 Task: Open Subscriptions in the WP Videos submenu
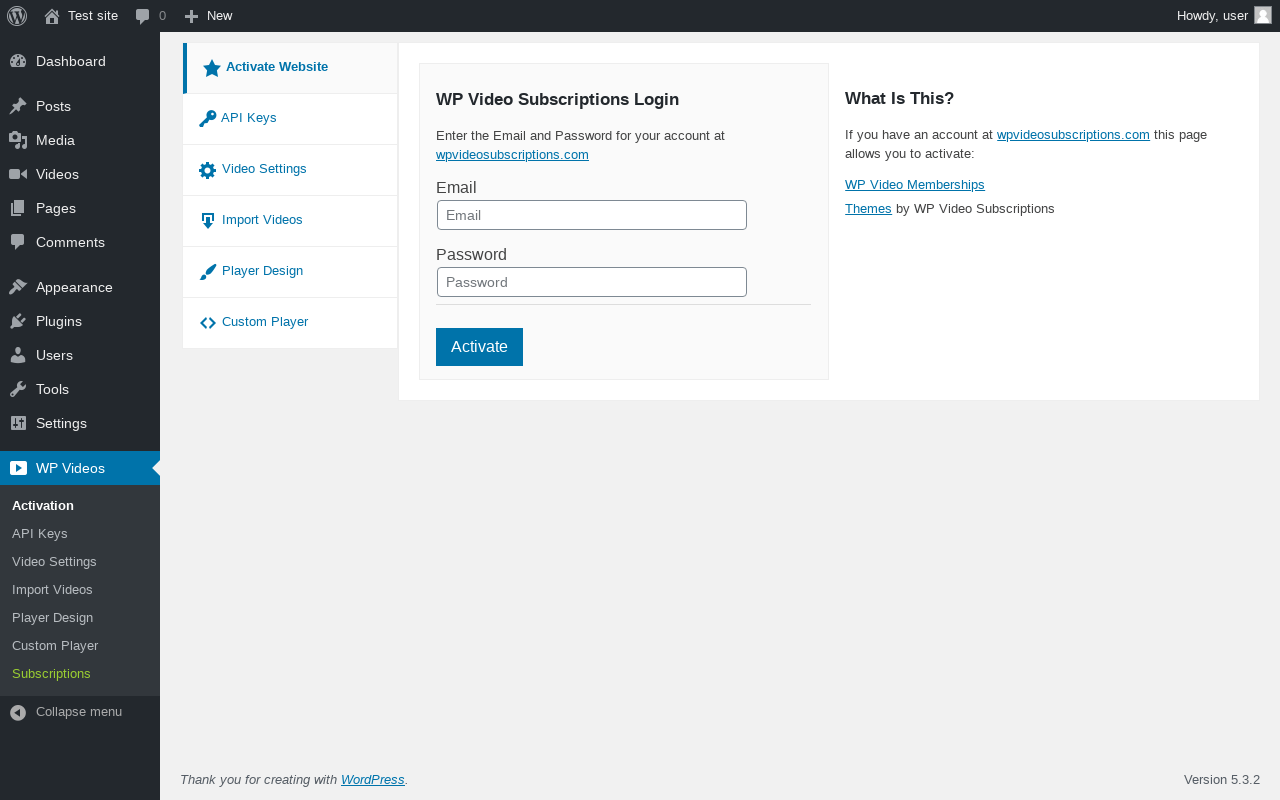click(51, 674)
